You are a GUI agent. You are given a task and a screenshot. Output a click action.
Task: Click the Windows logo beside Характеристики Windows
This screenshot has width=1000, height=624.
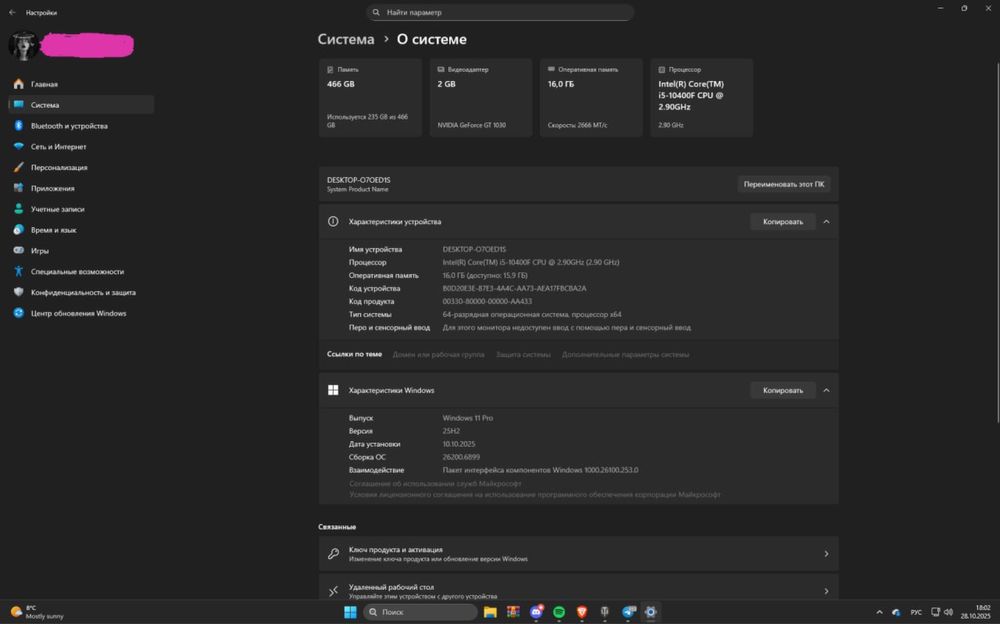pos(333,390)
